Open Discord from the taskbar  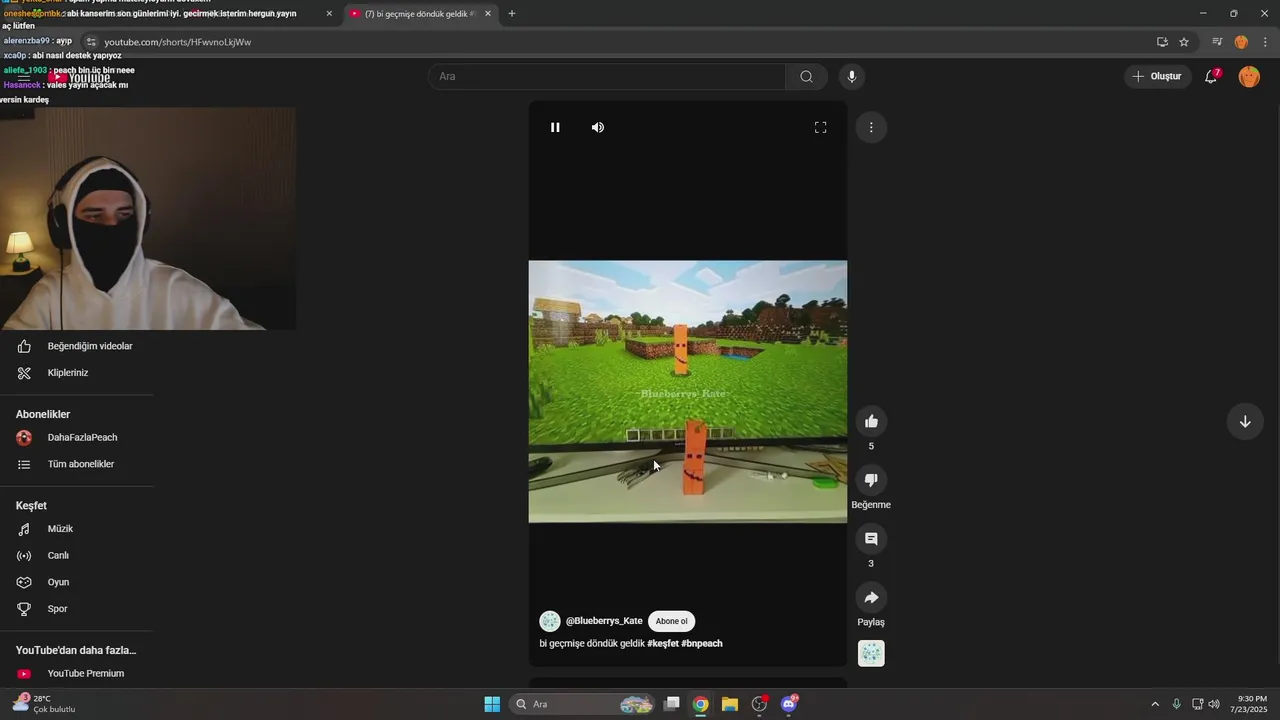[789, 704]
